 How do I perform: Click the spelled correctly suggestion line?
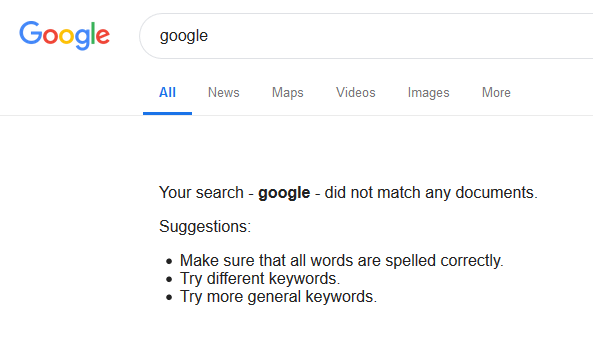[342, 261]
